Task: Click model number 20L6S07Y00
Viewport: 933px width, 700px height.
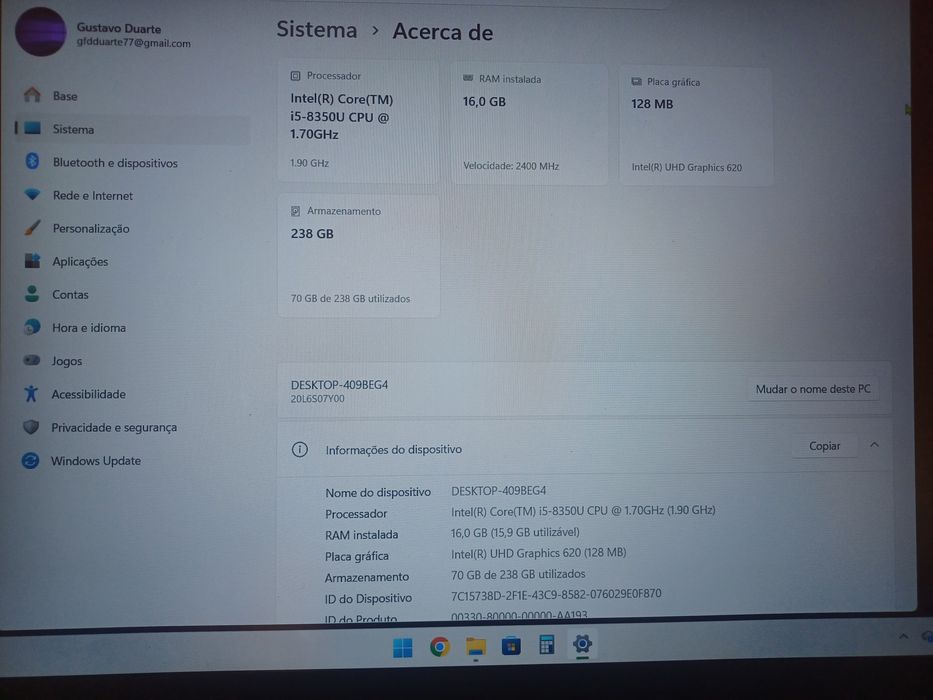Action: tap(317, 399)
